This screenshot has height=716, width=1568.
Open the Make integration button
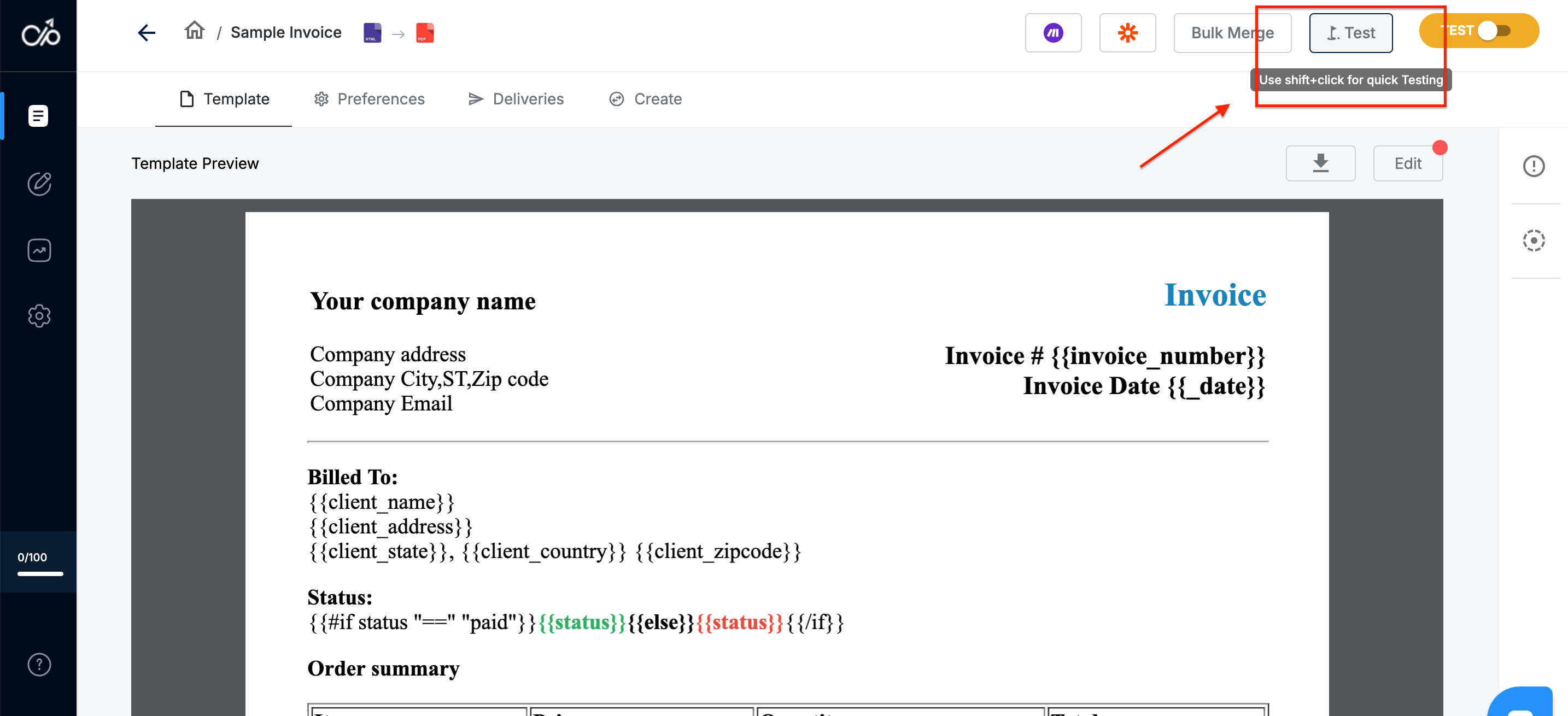point(1052,33)
